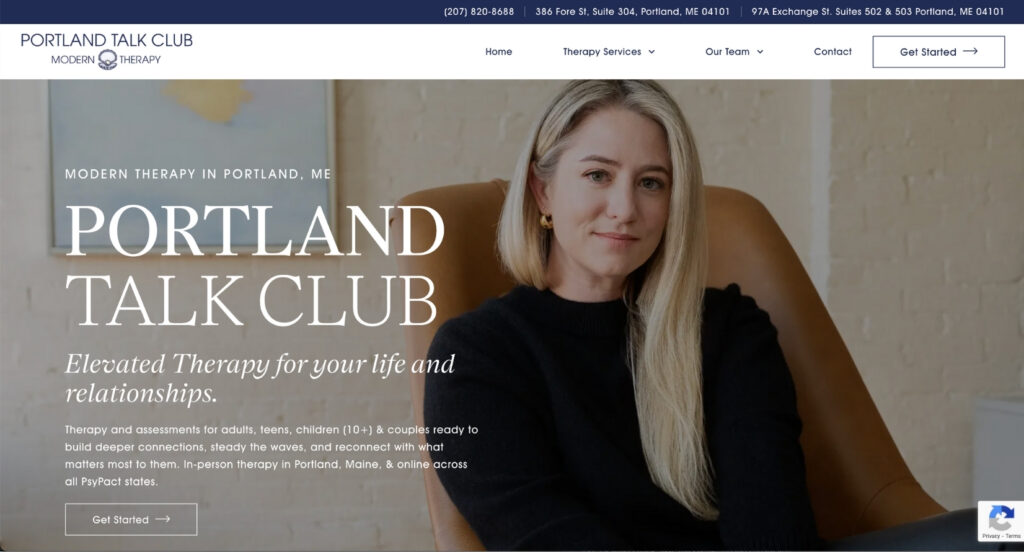Expand the Our Team chevron

coord(760,52)
